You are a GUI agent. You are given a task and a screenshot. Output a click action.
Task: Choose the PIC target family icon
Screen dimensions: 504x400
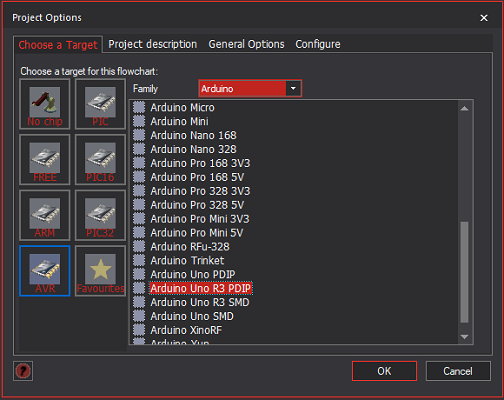[x=100, y=104]
